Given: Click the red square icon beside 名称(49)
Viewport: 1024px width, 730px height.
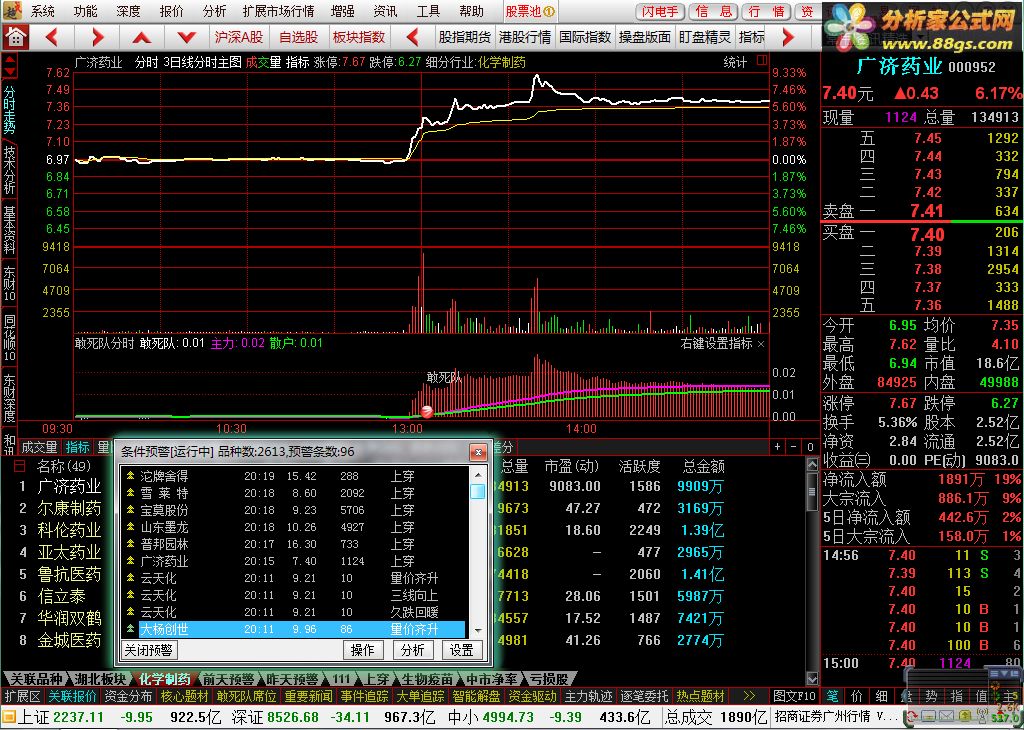Looking at the screenshot, I should point(20,466).
